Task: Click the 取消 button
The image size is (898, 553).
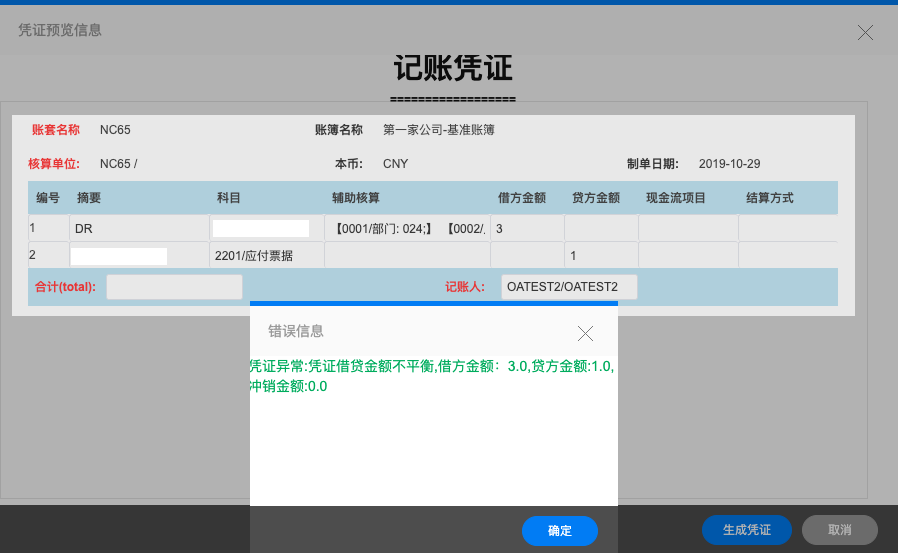Action: click(x=839, y=530)
